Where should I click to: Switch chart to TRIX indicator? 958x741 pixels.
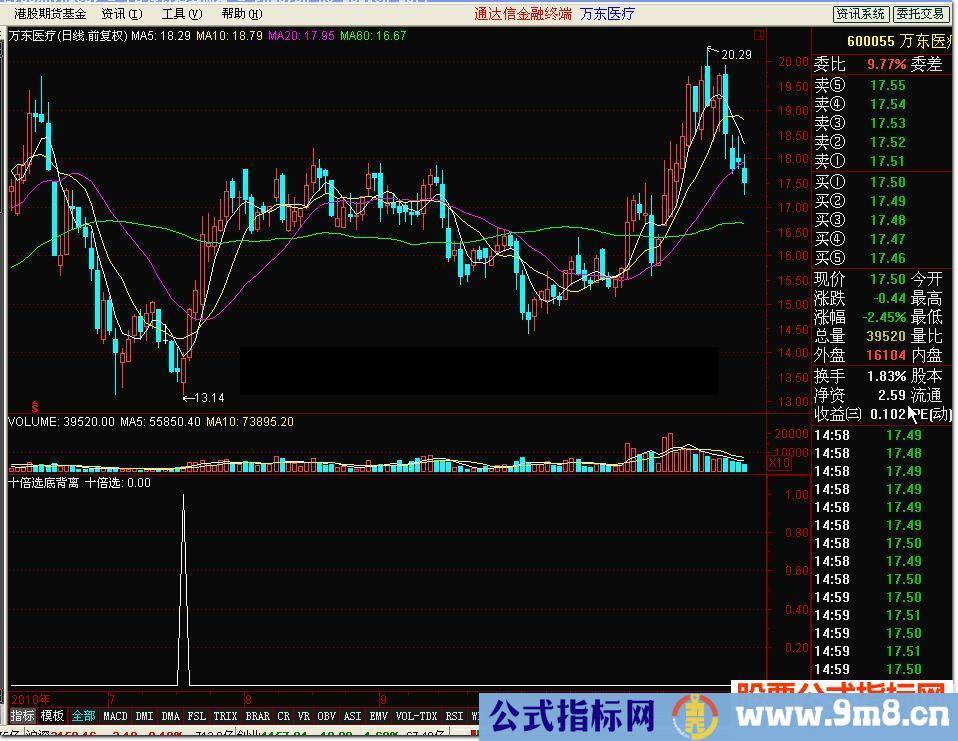tap(225, 716)
